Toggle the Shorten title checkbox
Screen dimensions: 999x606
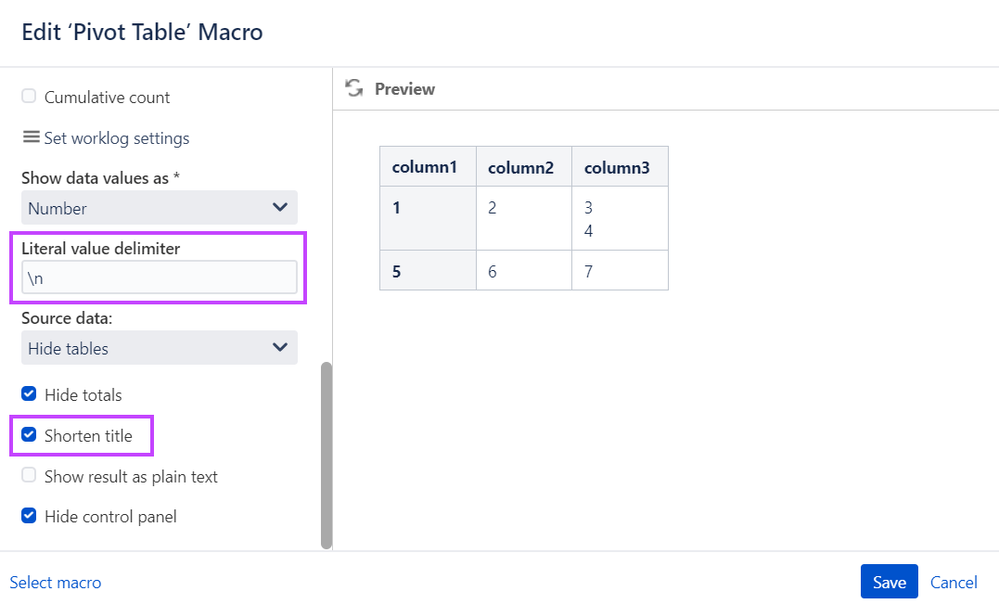(x=29, y=435)
